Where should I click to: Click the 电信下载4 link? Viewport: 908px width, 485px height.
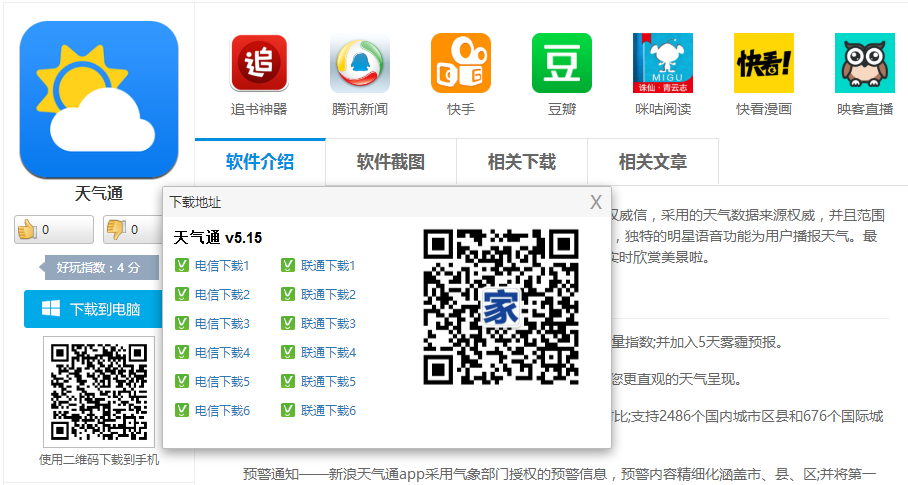click(x=222, y=352)
